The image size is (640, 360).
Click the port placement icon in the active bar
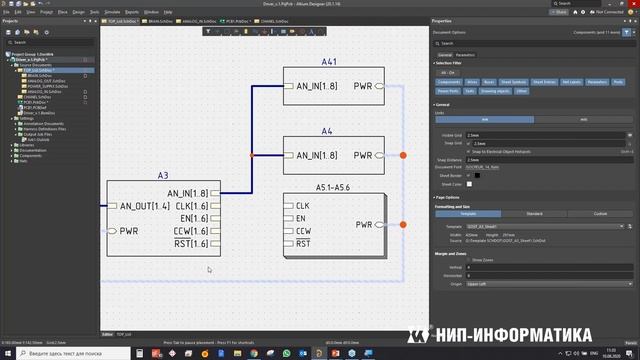(x=292, y=31)
